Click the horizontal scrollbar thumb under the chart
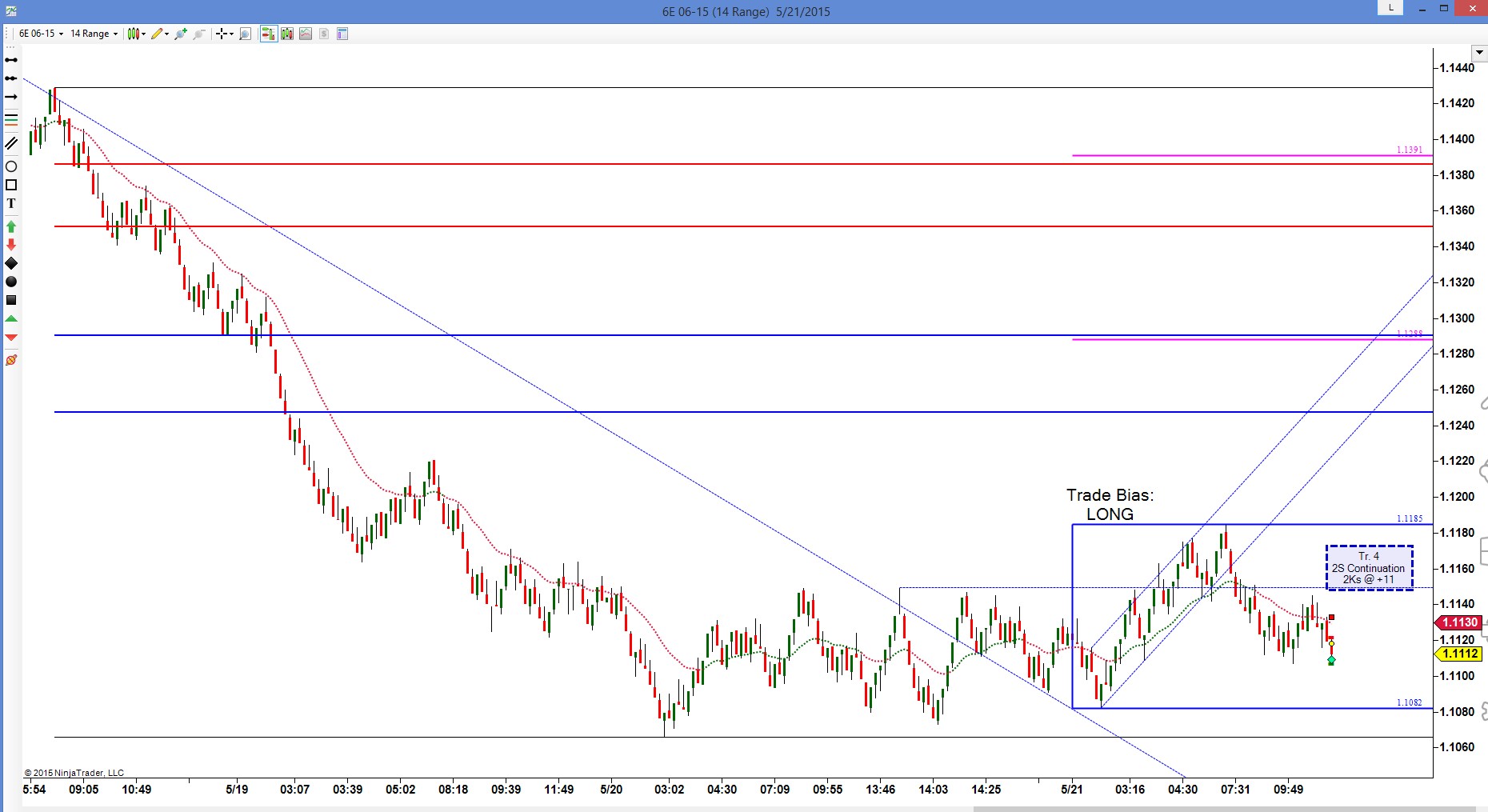 (x=1224, y=809)
